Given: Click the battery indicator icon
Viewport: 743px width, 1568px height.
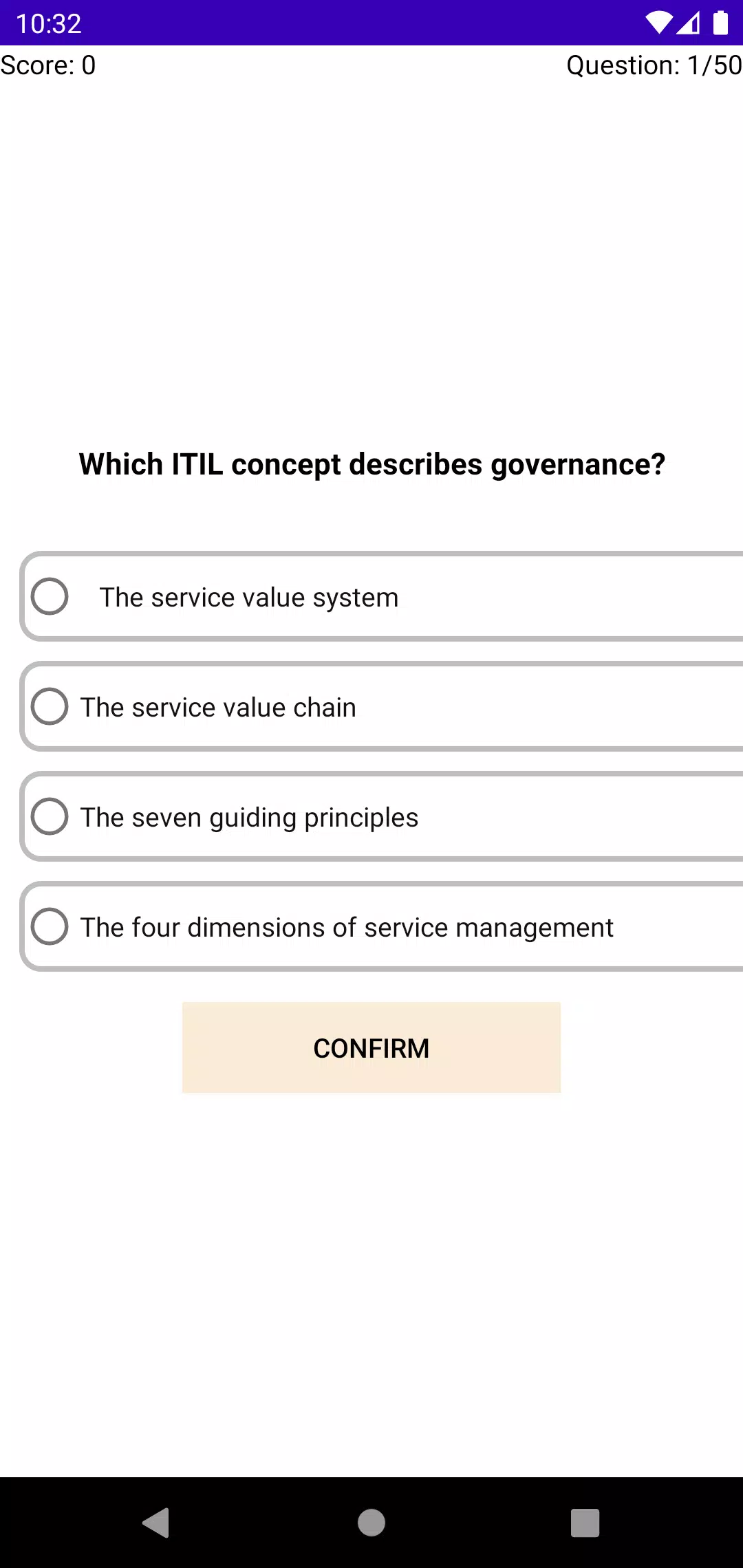Looking at the screenshot, I should click(720, 23).
